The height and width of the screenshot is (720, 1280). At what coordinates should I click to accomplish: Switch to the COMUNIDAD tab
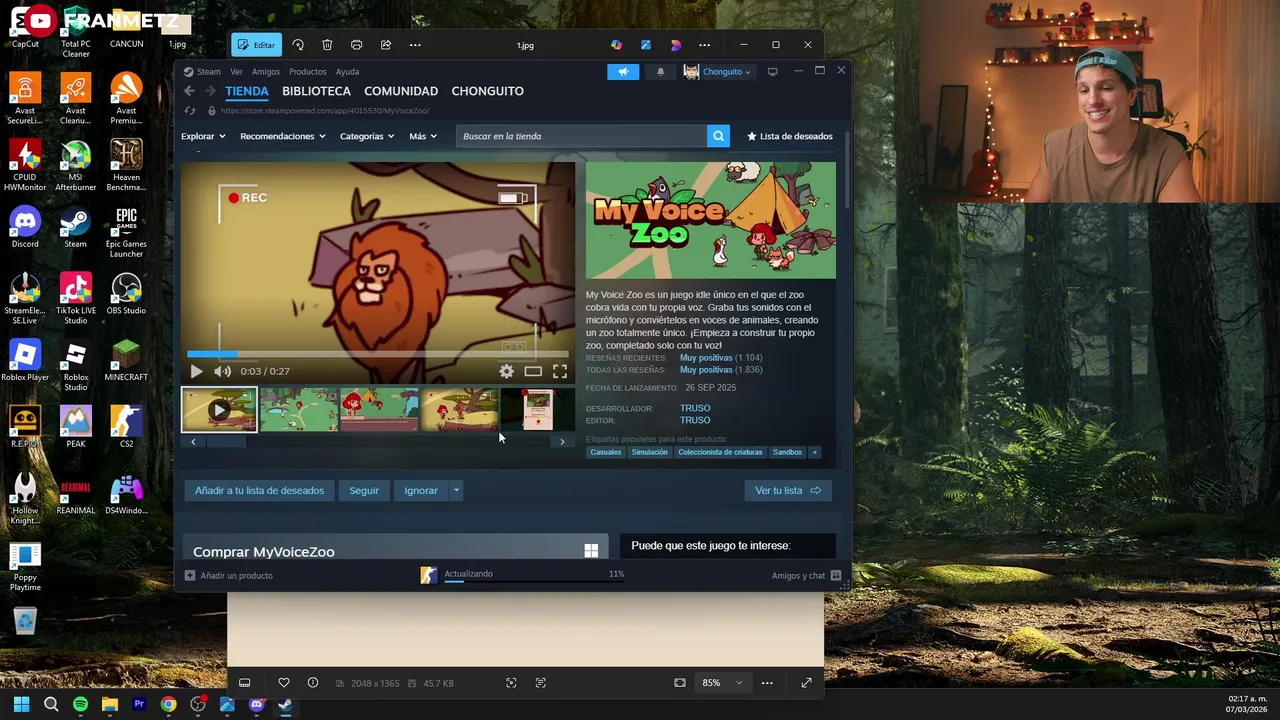point(401,91)
